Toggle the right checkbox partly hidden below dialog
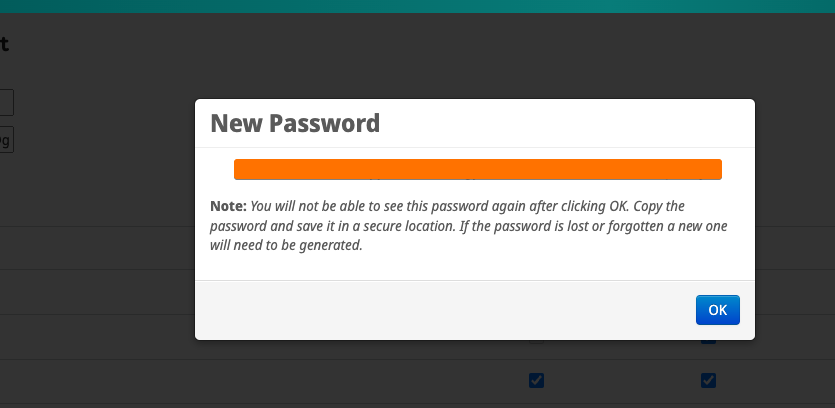835x408 pixels. [708, 341]
